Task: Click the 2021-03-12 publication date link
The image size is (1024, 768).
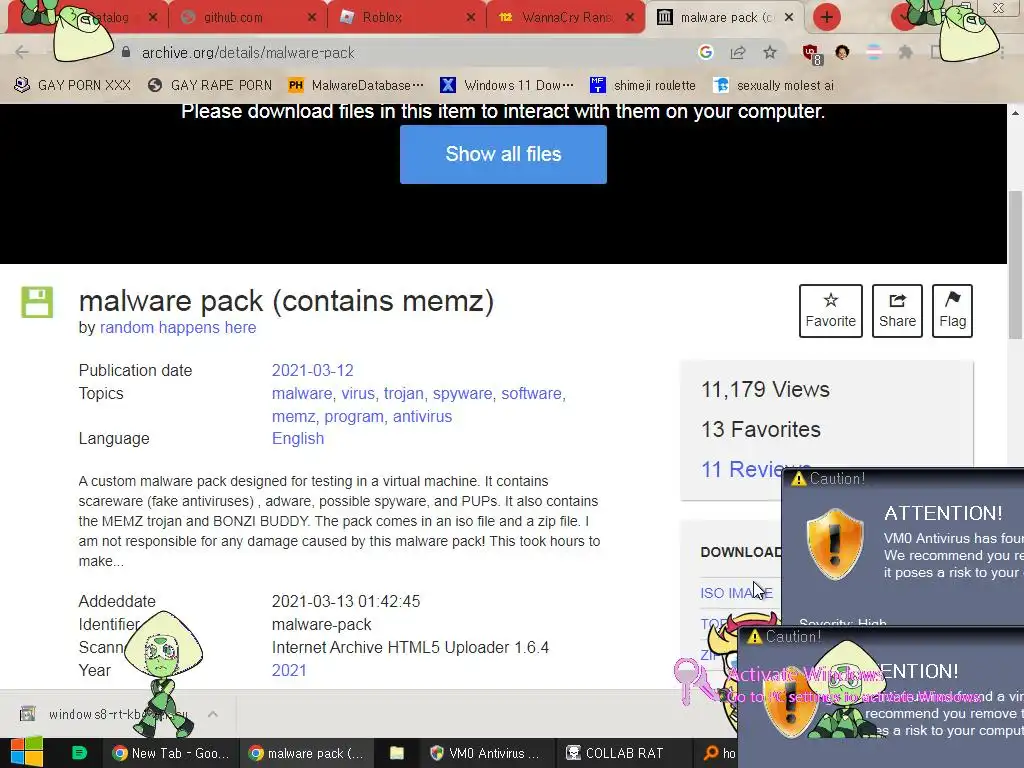Action: click(312, 370)
